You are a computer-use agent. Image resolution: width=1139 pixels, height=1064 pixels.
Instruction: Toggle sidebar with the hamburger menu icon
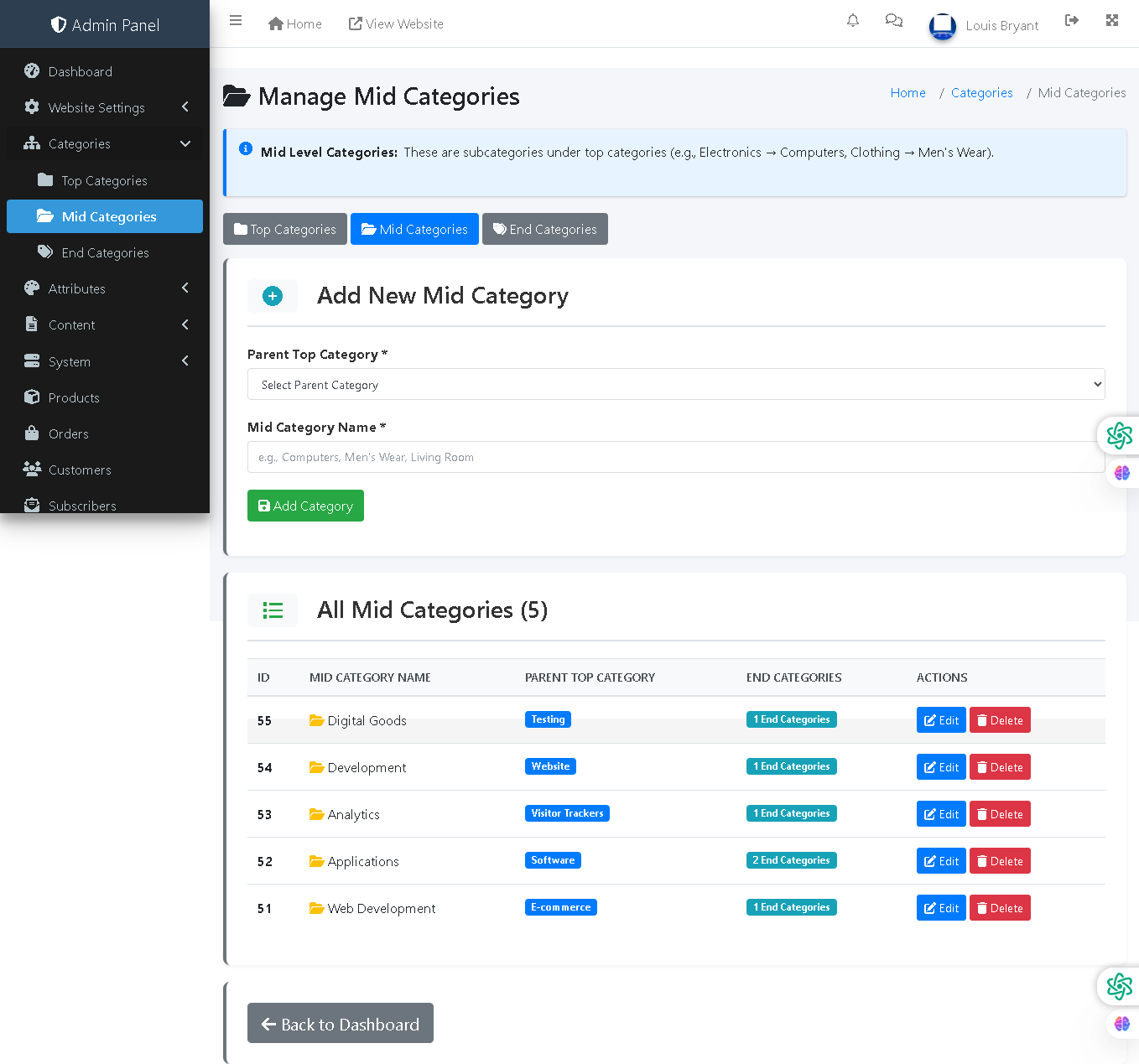tap(236, 21)
